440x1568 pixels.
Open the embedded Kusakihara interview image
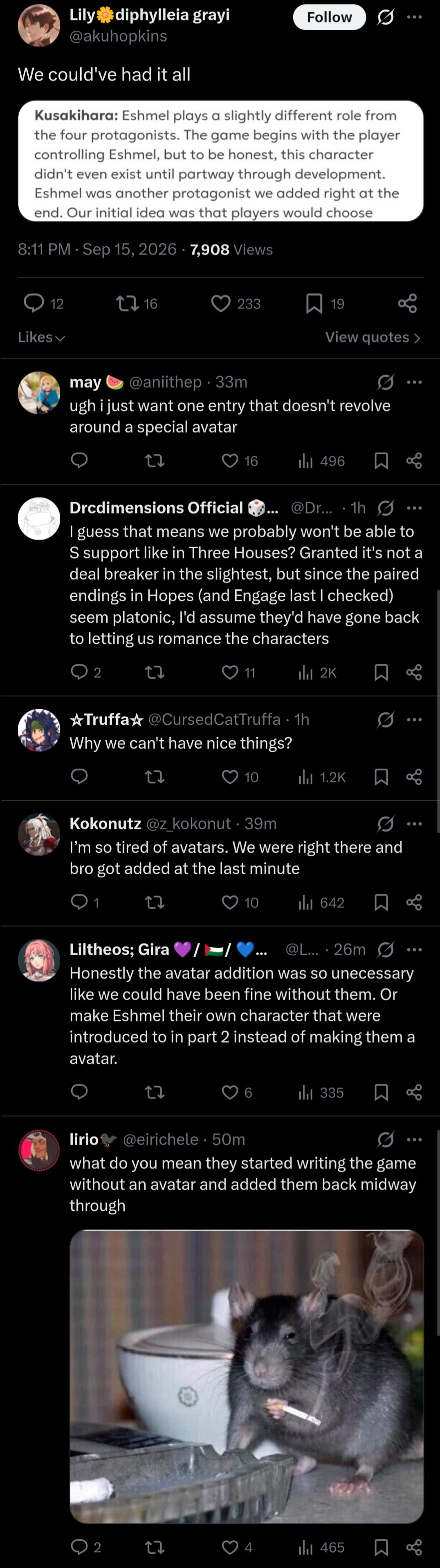[221, 161]
